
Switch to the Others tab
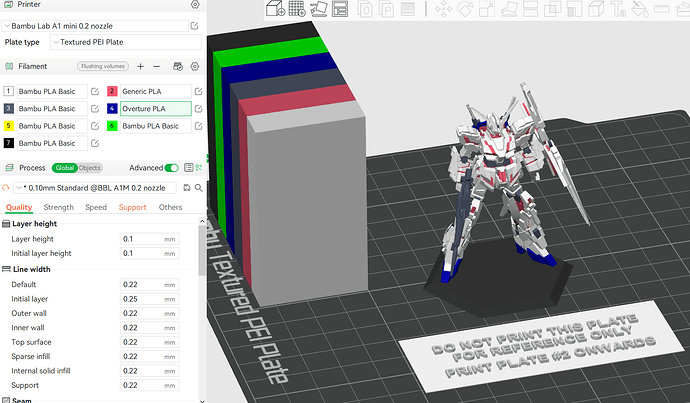click(170, 207)
